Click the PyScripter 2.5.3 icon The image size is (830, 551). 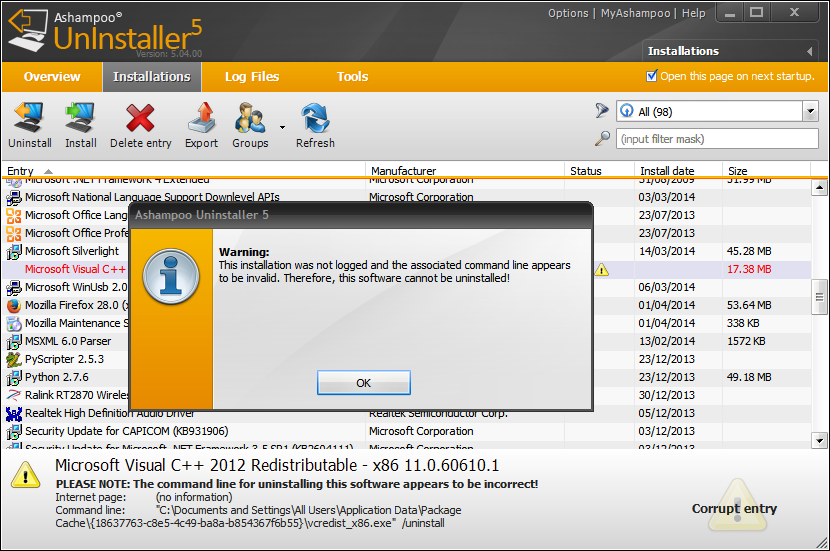click(x=14, y=359)
